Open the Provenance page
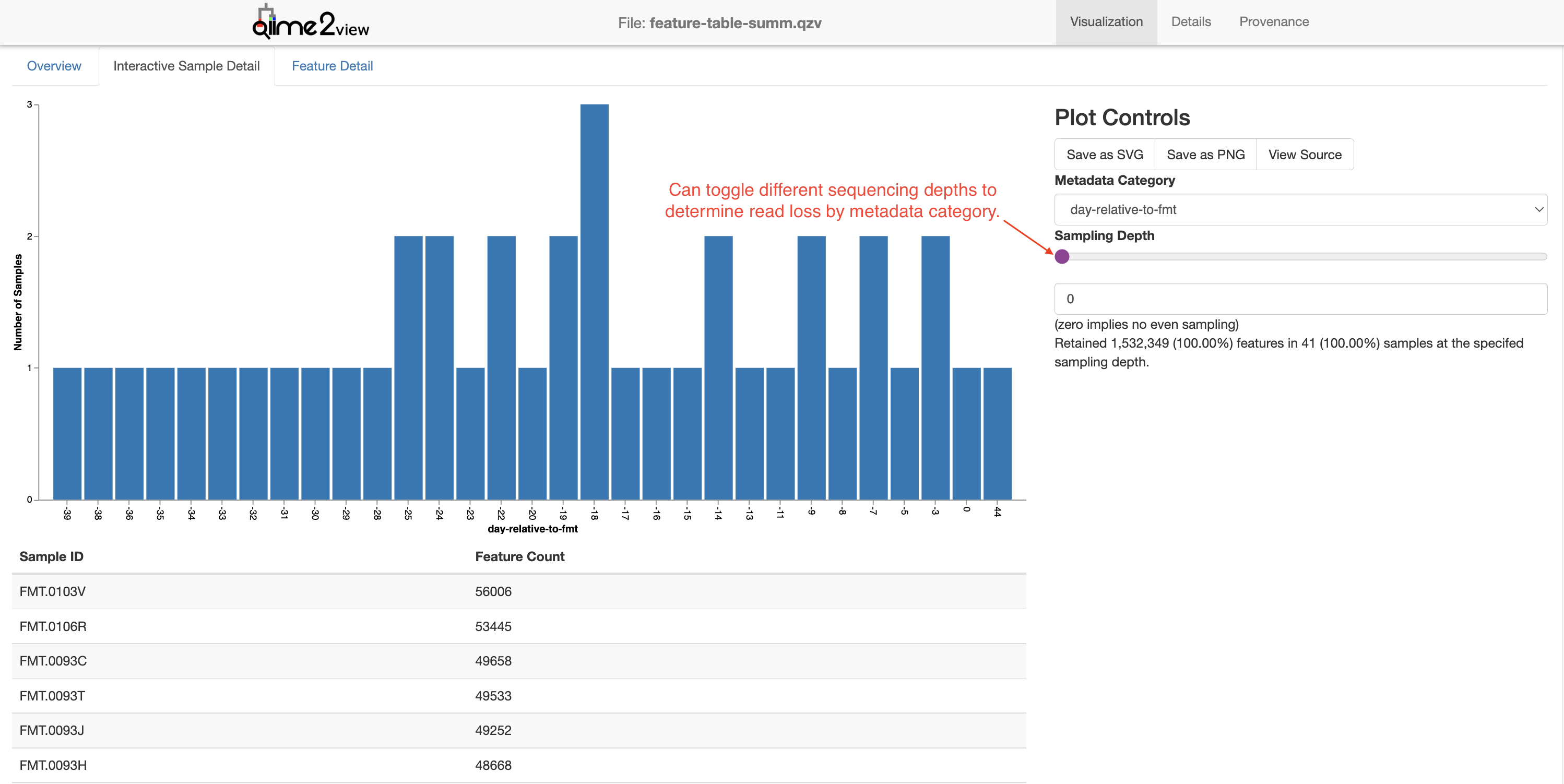The width and height of the screenshot is (1564, 784). click(x=1274, y=22)
